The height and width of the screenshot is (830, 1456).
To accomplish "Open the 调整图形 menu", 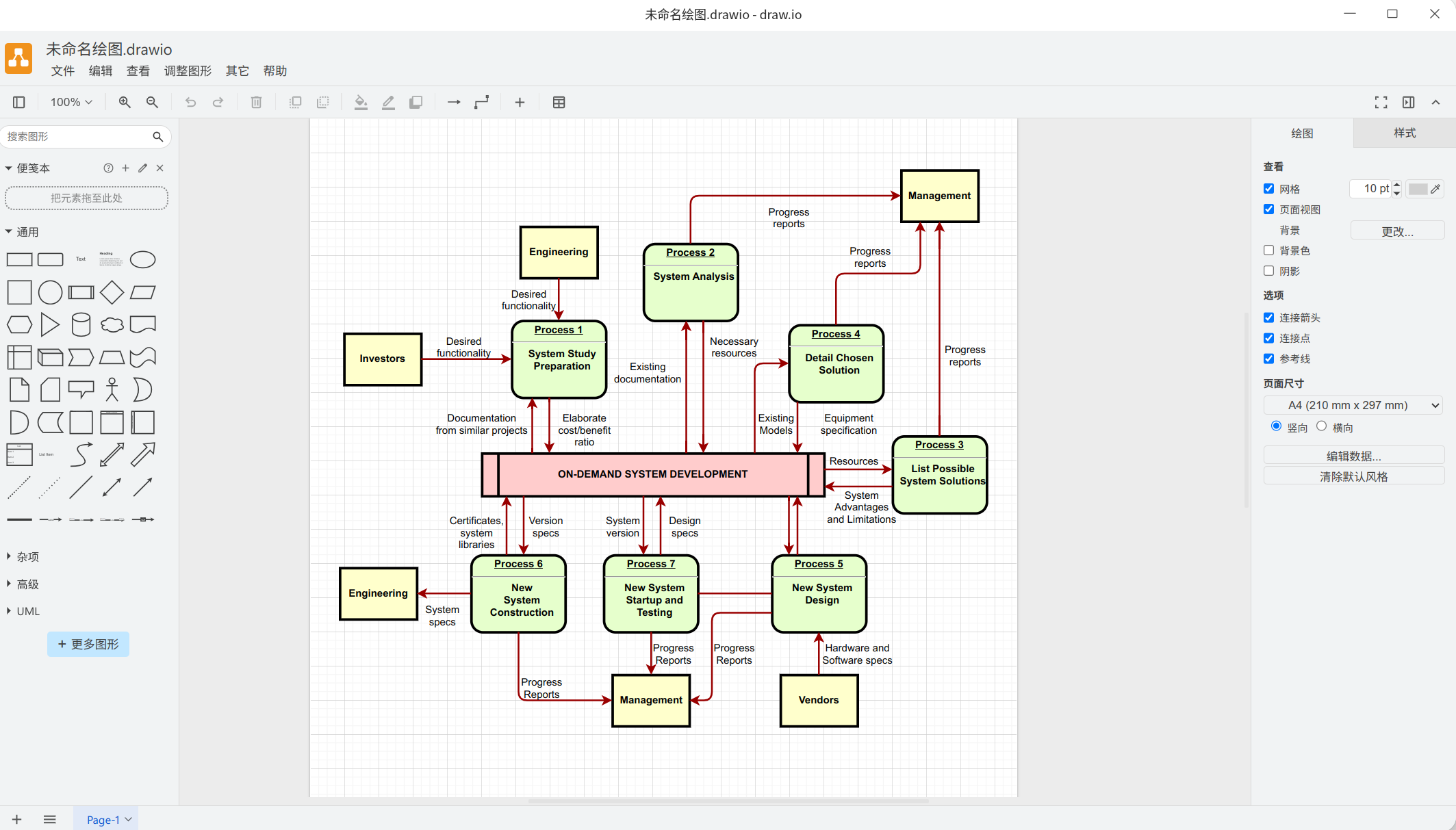I will click(x=188, y=70).
